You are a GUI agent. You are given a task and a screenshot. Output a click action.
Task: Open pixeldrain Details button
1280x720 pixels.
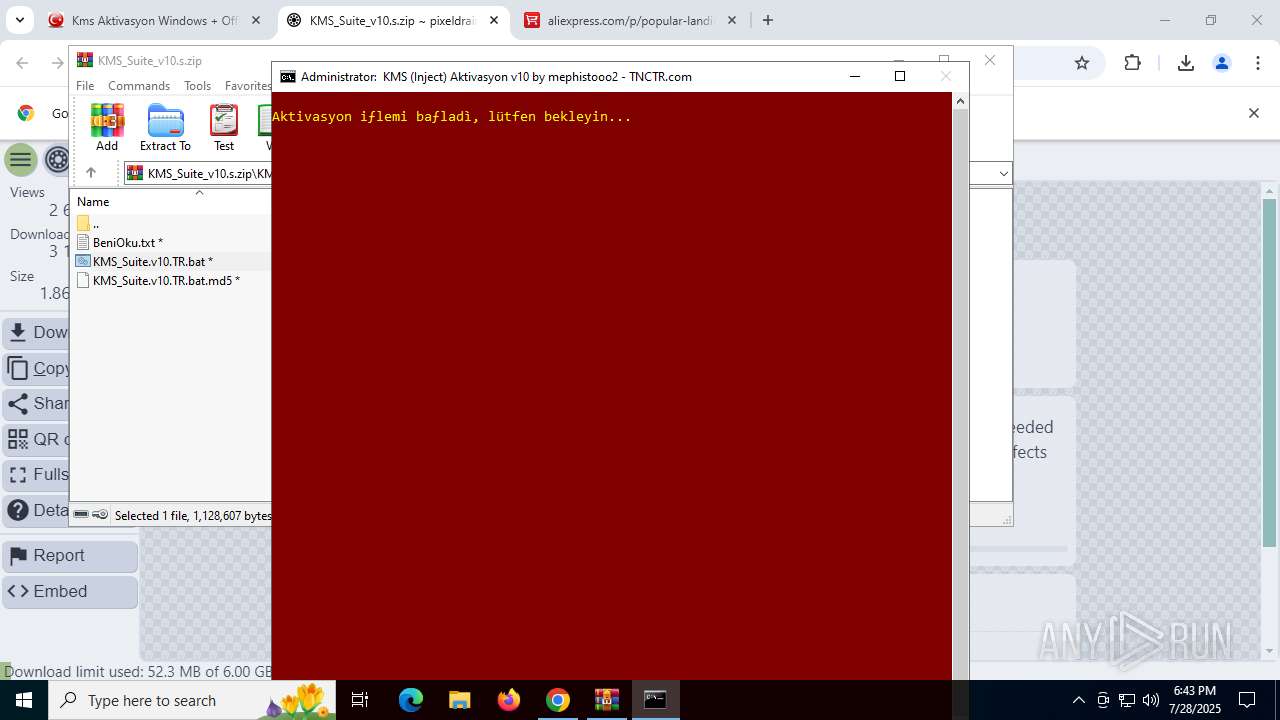click(36, 510)
